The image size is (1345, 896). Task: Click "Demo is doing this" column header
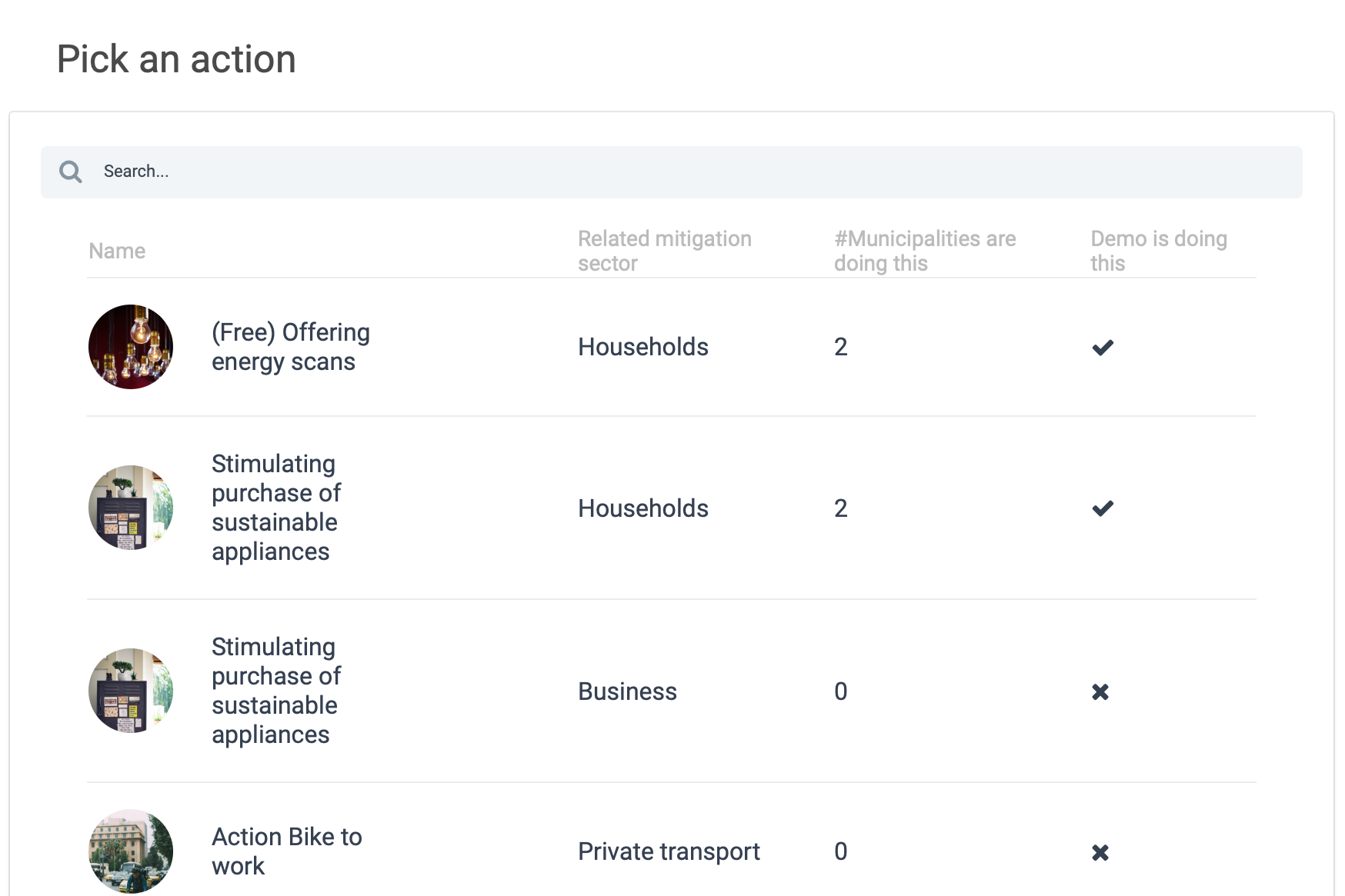coord(1158,251)
